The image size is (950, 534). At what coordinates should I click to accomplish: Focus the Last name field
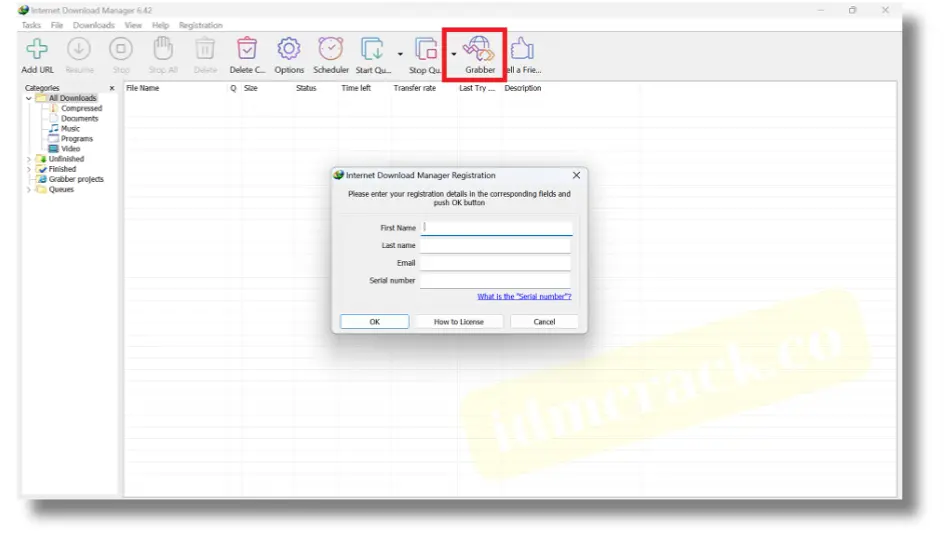[495, 245]
